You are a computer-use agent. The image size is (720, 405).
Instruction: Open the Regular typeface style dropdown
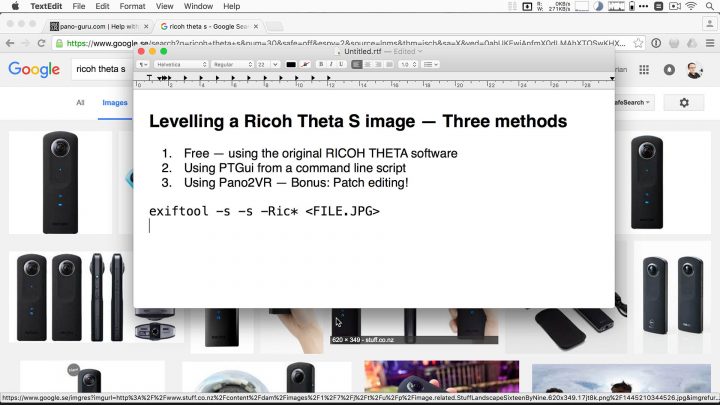click(x=232, y=64)
